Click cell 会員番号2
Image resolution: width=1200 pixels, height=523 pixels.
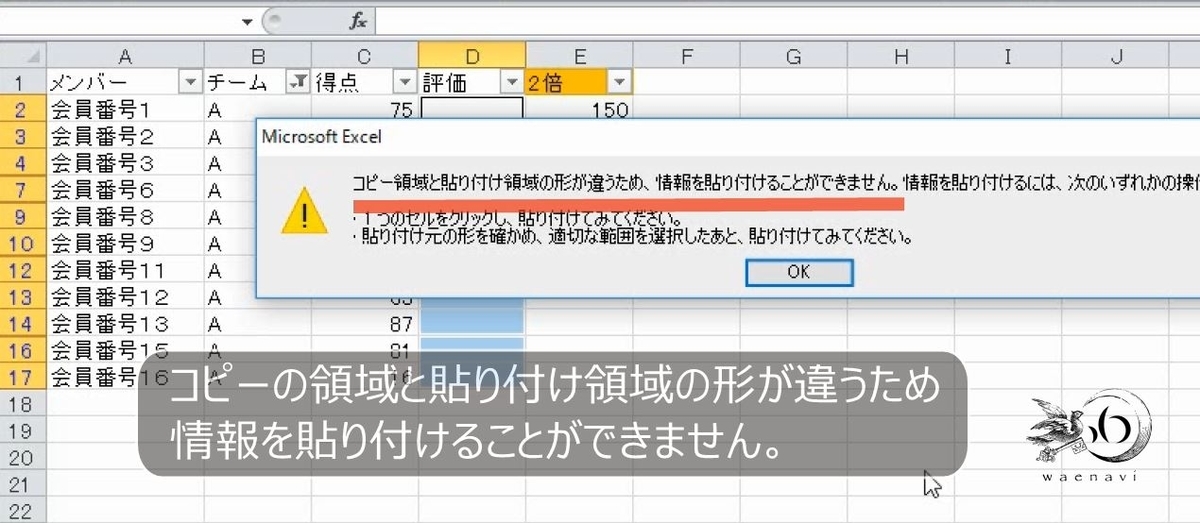pos(125,136)
